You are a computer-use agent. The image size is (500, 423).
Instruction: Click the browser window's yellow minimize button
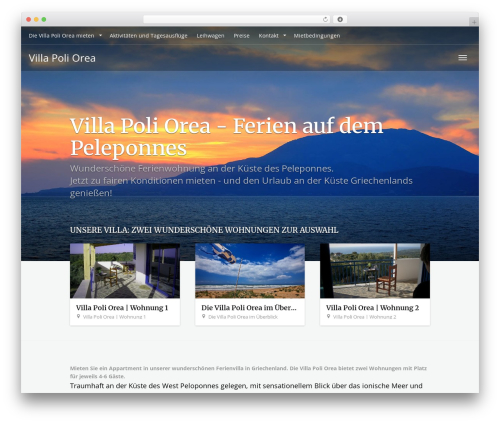point(36,20)
